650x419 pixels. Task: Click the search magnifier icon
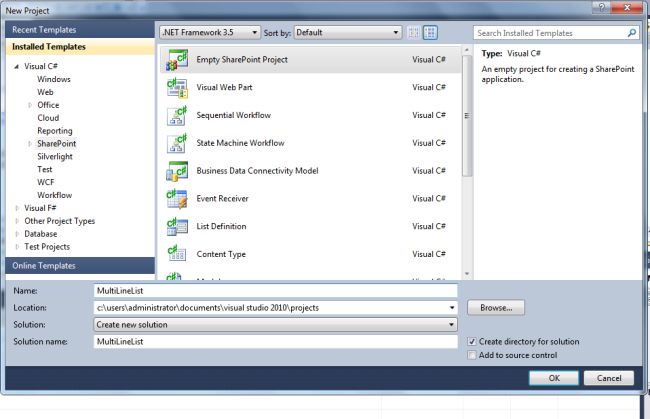[x=632, y=33]
